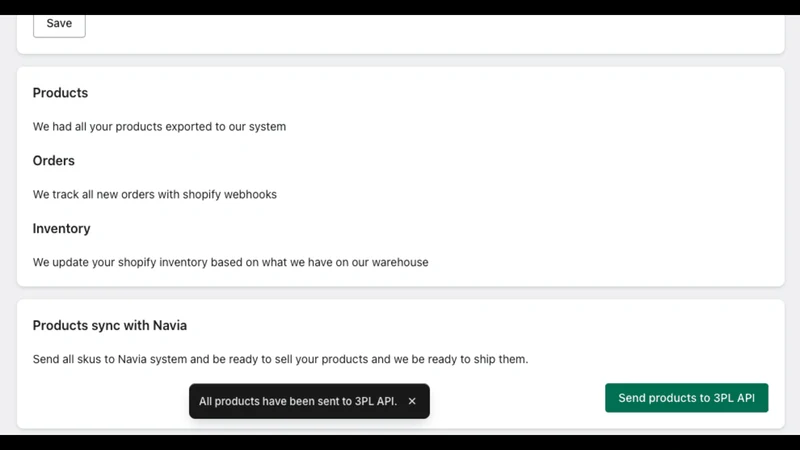Click text 'Send all skus to Navia system'

click(x=110, y=359)
